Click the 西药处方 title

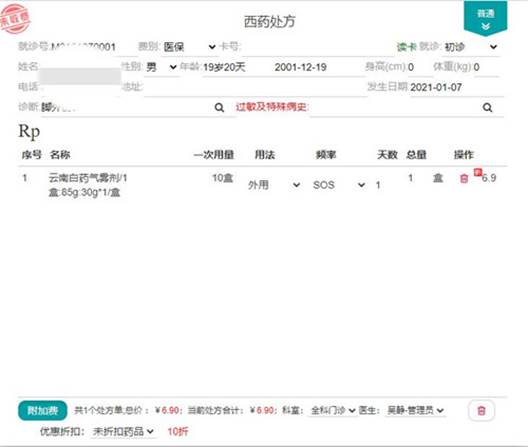pos(269,22)
